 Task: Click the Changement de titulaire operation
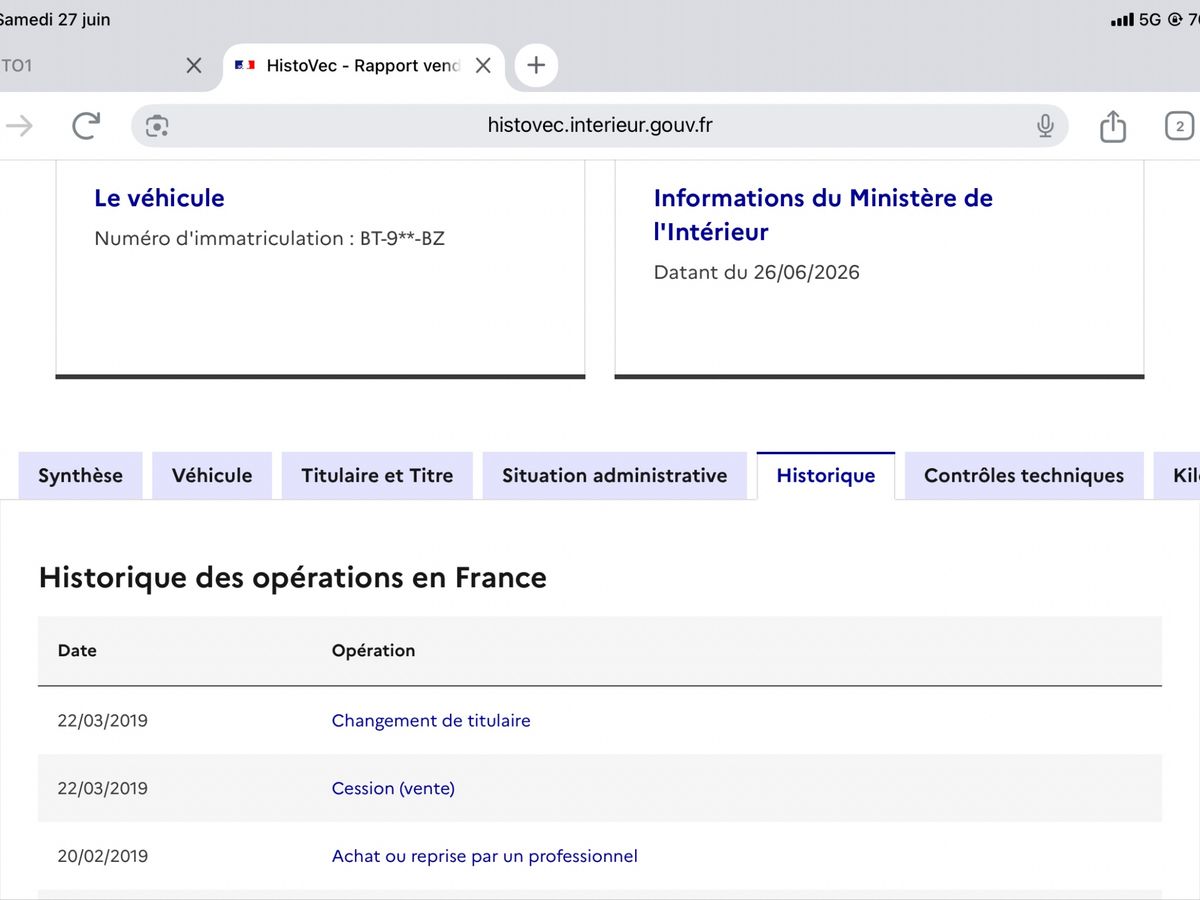click(x=431, y=720)
